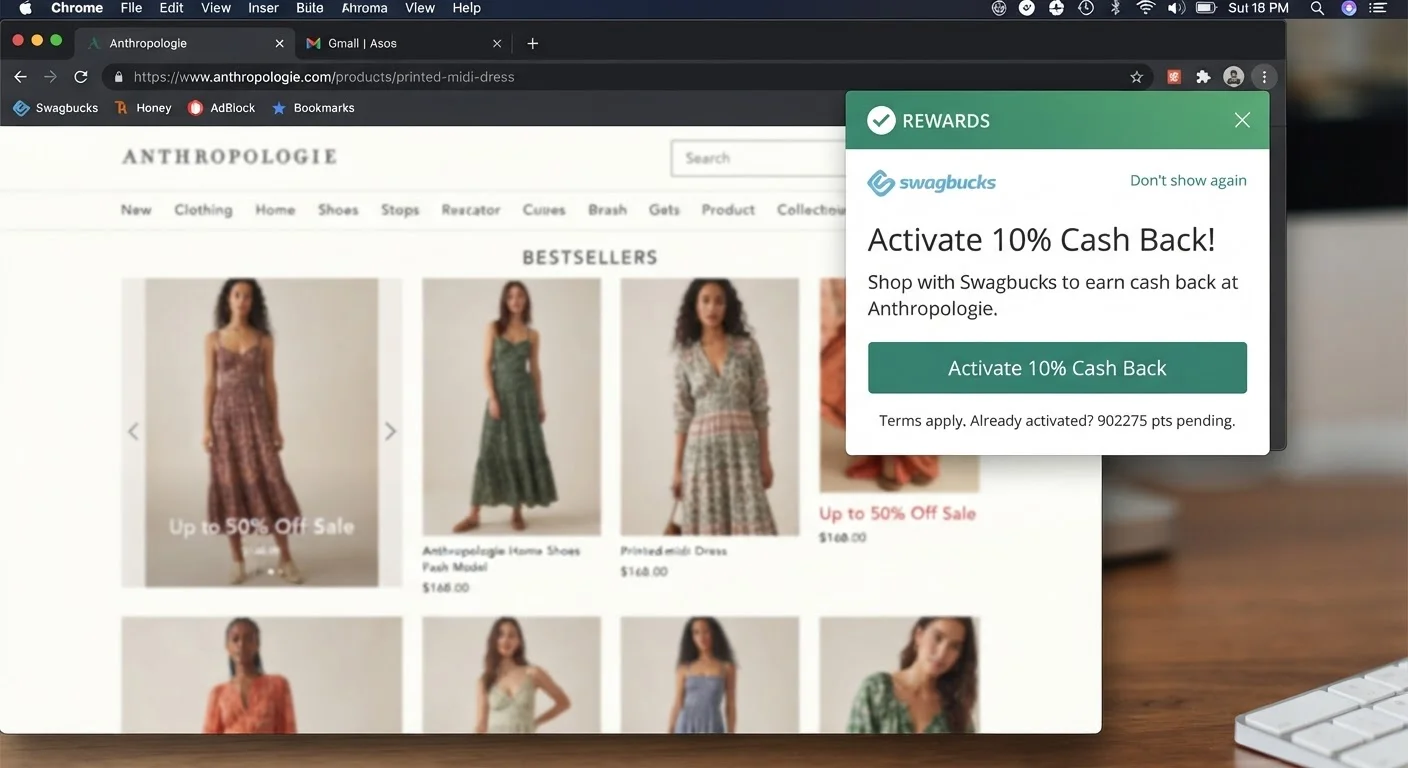Click the volume speaker icon in the menu bar
The height and width of the screenshot is (768, 1408).
(x=1176, y=8)
